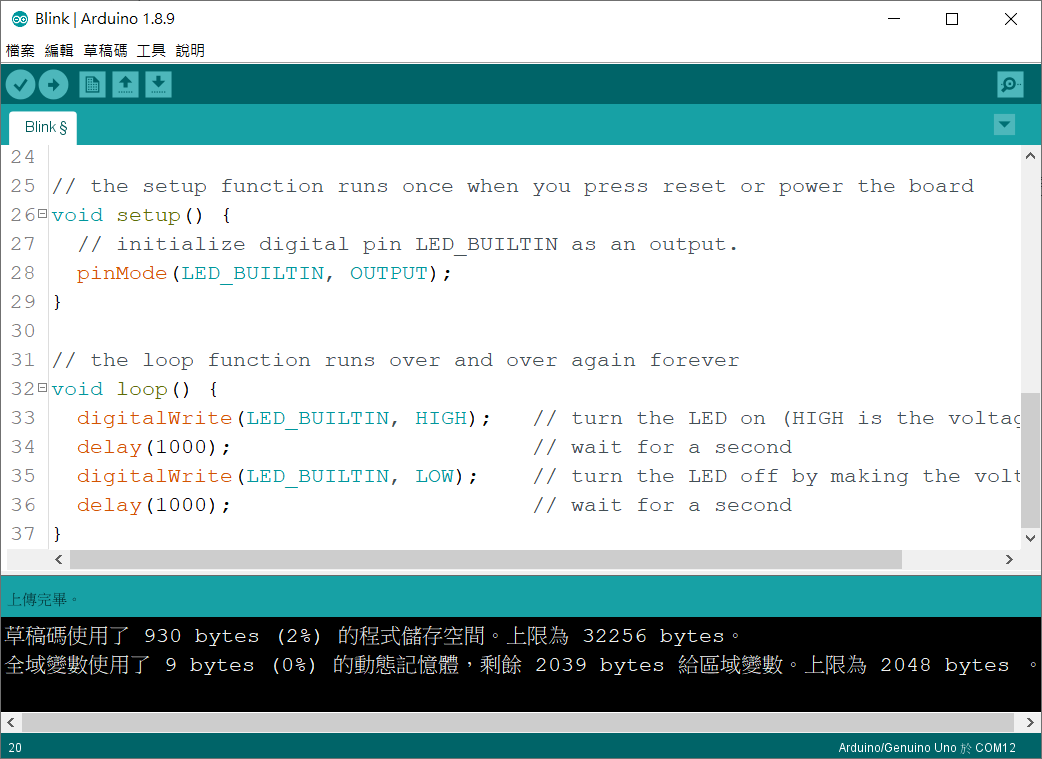Viewport: 1042px width, 759px height.
Task: Open the Serial Monitor icon
Action: pyautogui.click(x=1009, y=84)
